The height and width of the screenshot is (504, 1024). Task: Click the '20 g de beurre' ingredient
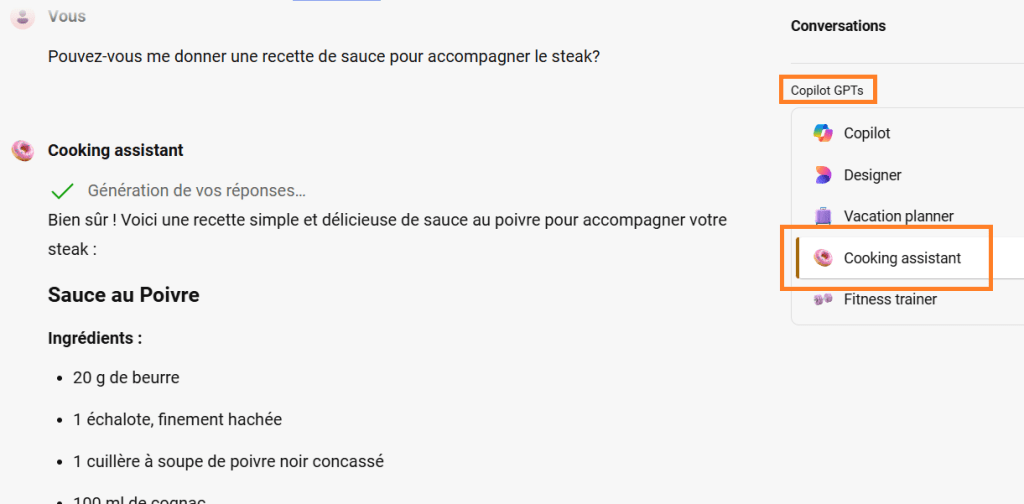[x=126, y=377]
